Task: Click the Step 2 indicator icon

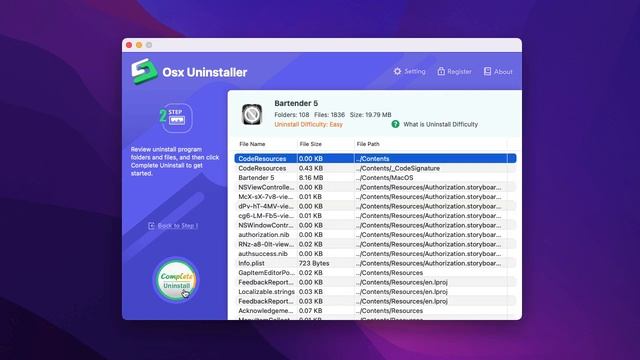Action: coord(176,118)
